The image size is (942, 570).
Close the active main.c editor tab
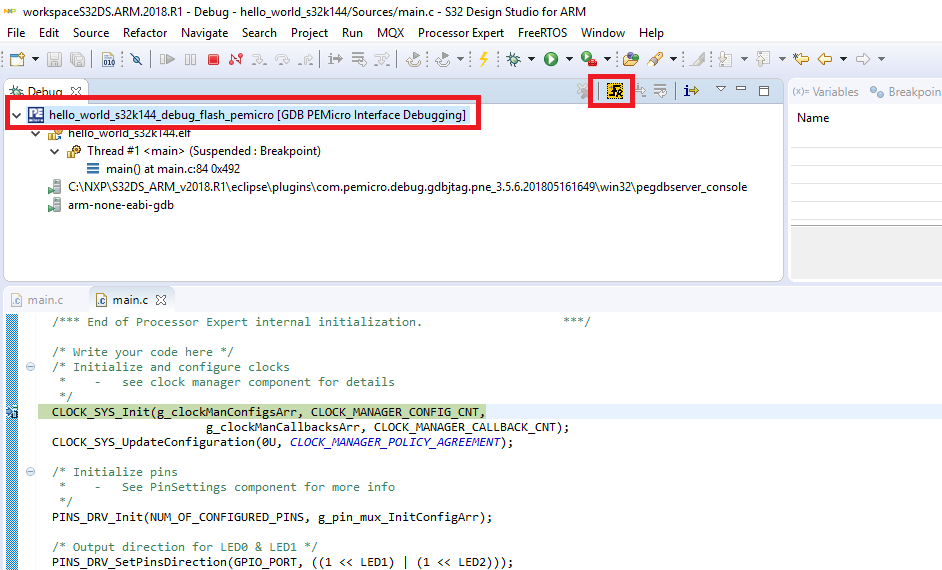(160, 299)
